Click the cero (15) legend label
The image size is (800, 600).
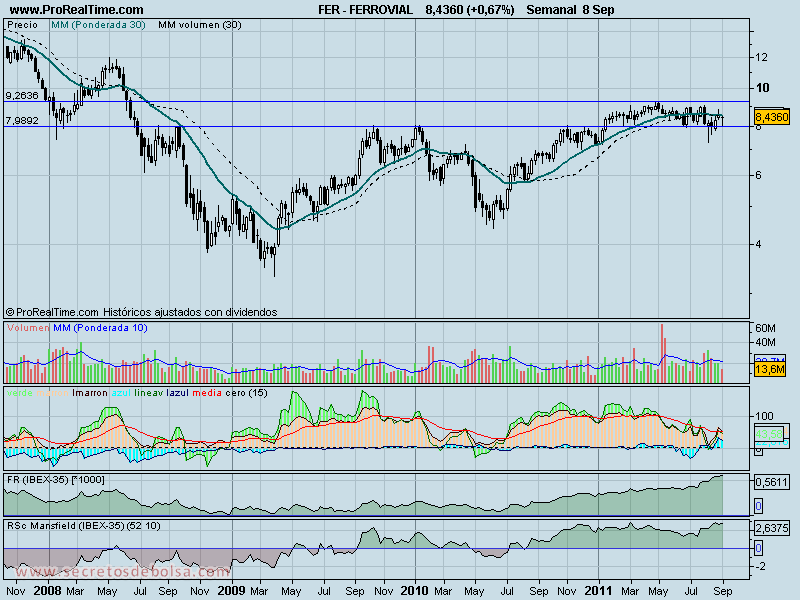246,393
